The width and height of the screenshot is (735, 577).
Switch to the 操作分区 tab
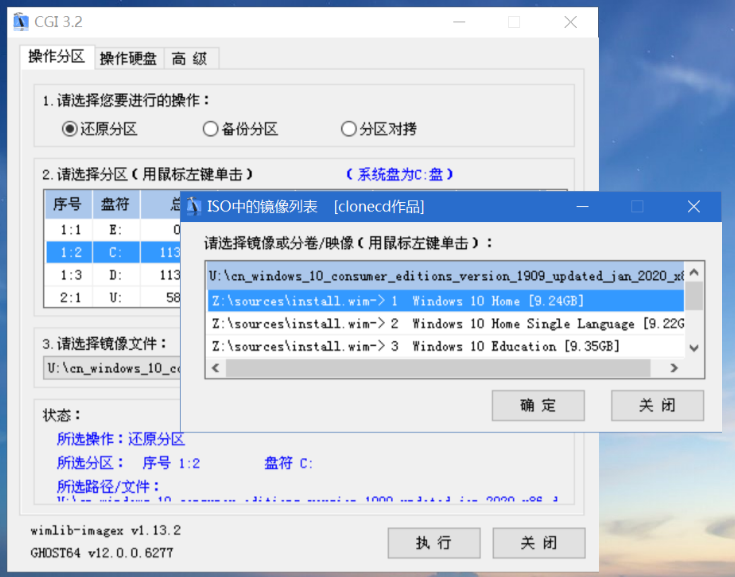click(57, 57)
